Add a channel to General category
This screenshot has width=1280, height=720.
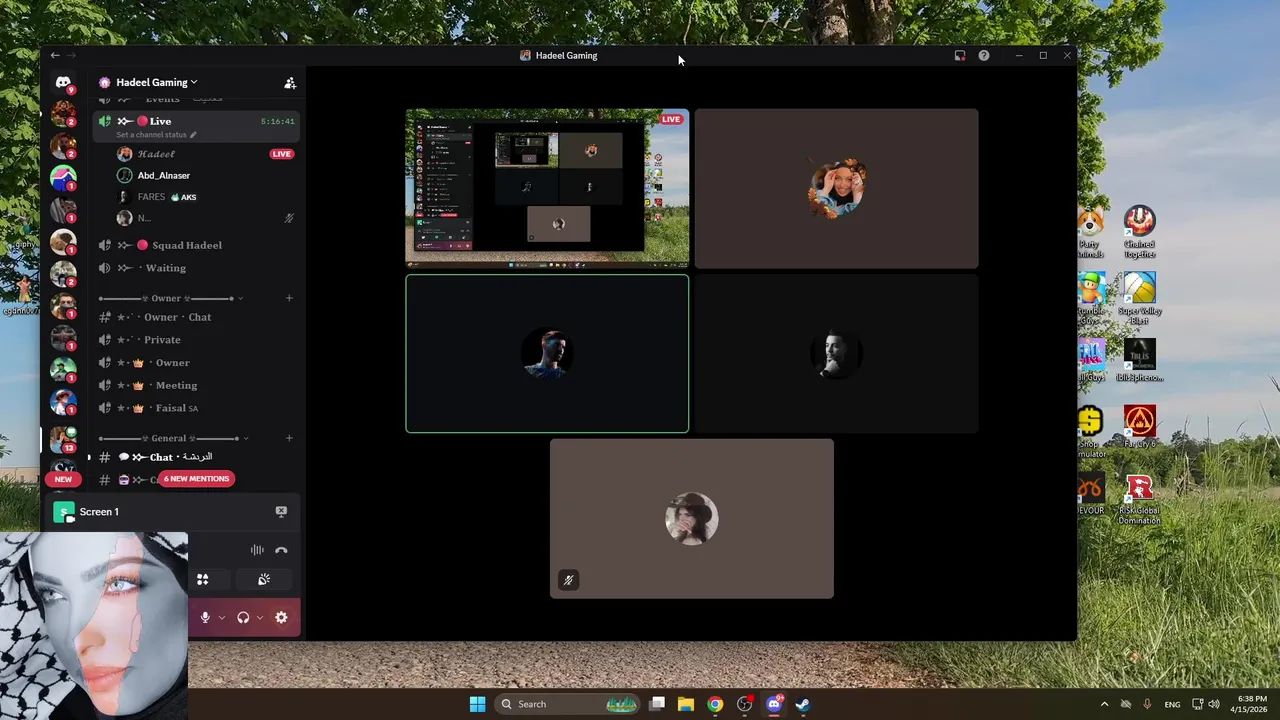pyautogui.click(x=289, y=438)
